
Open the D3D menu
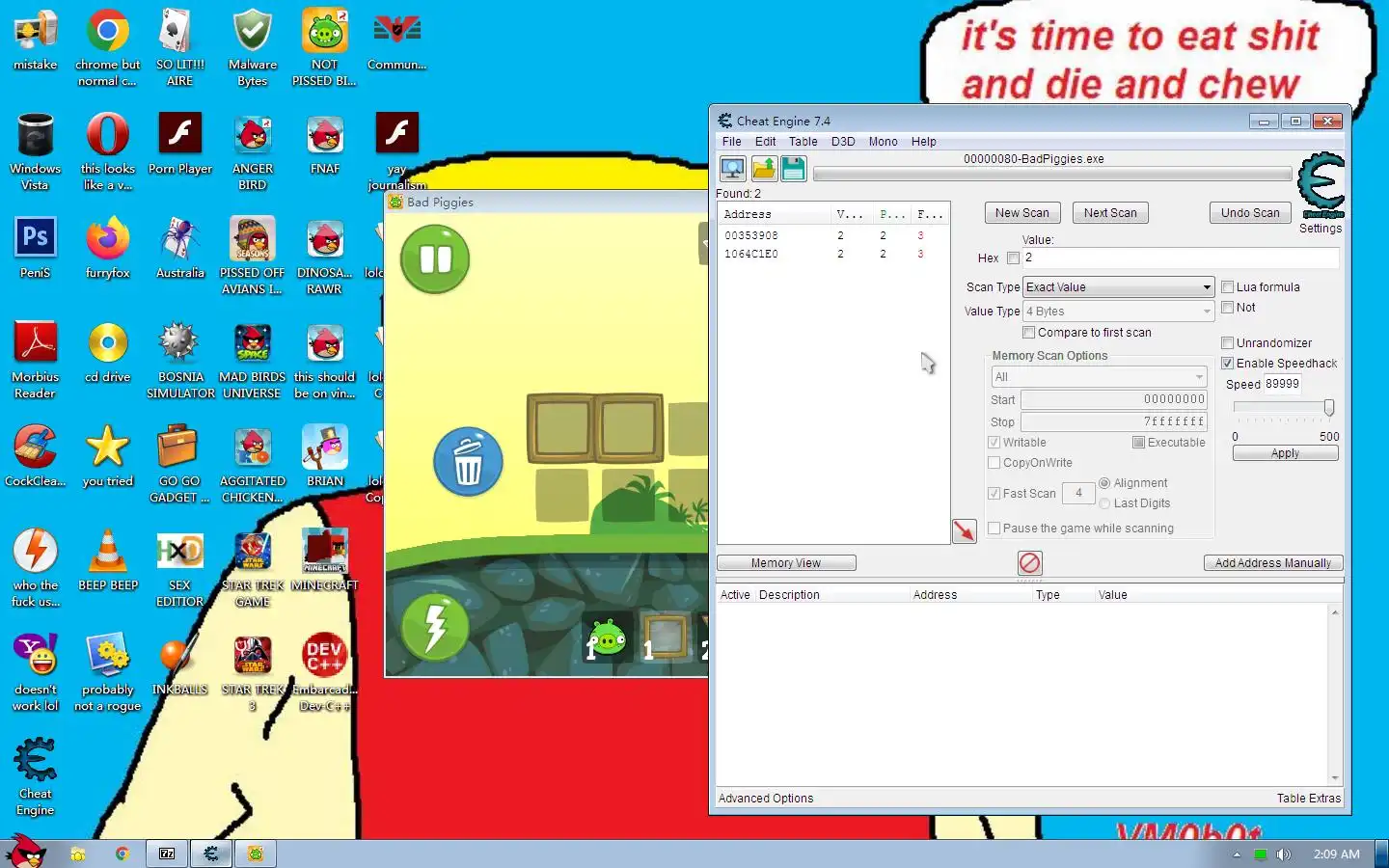tap(843, 142)
